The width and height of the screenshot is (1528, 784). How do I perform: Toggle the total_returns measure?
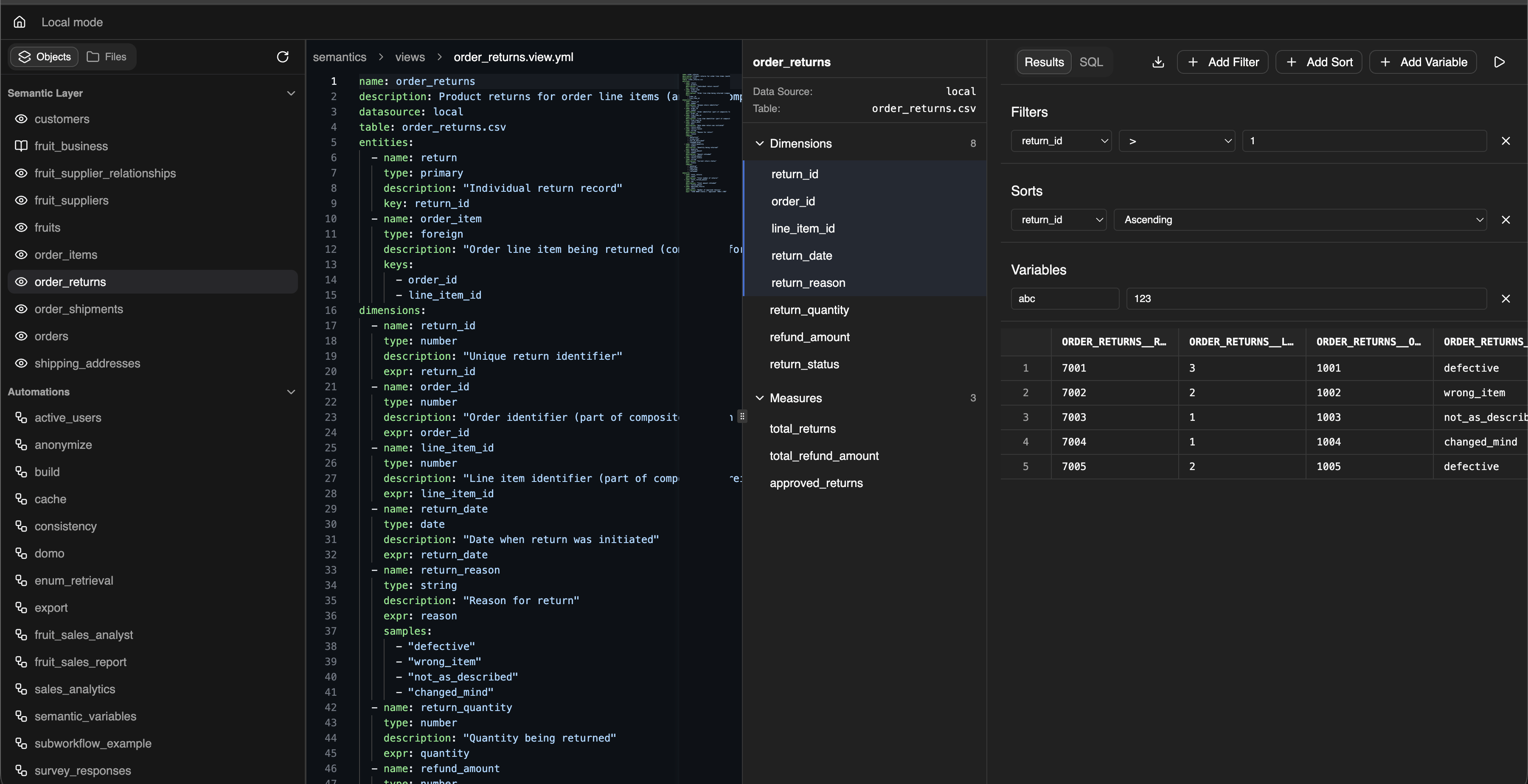click(802, 429)
